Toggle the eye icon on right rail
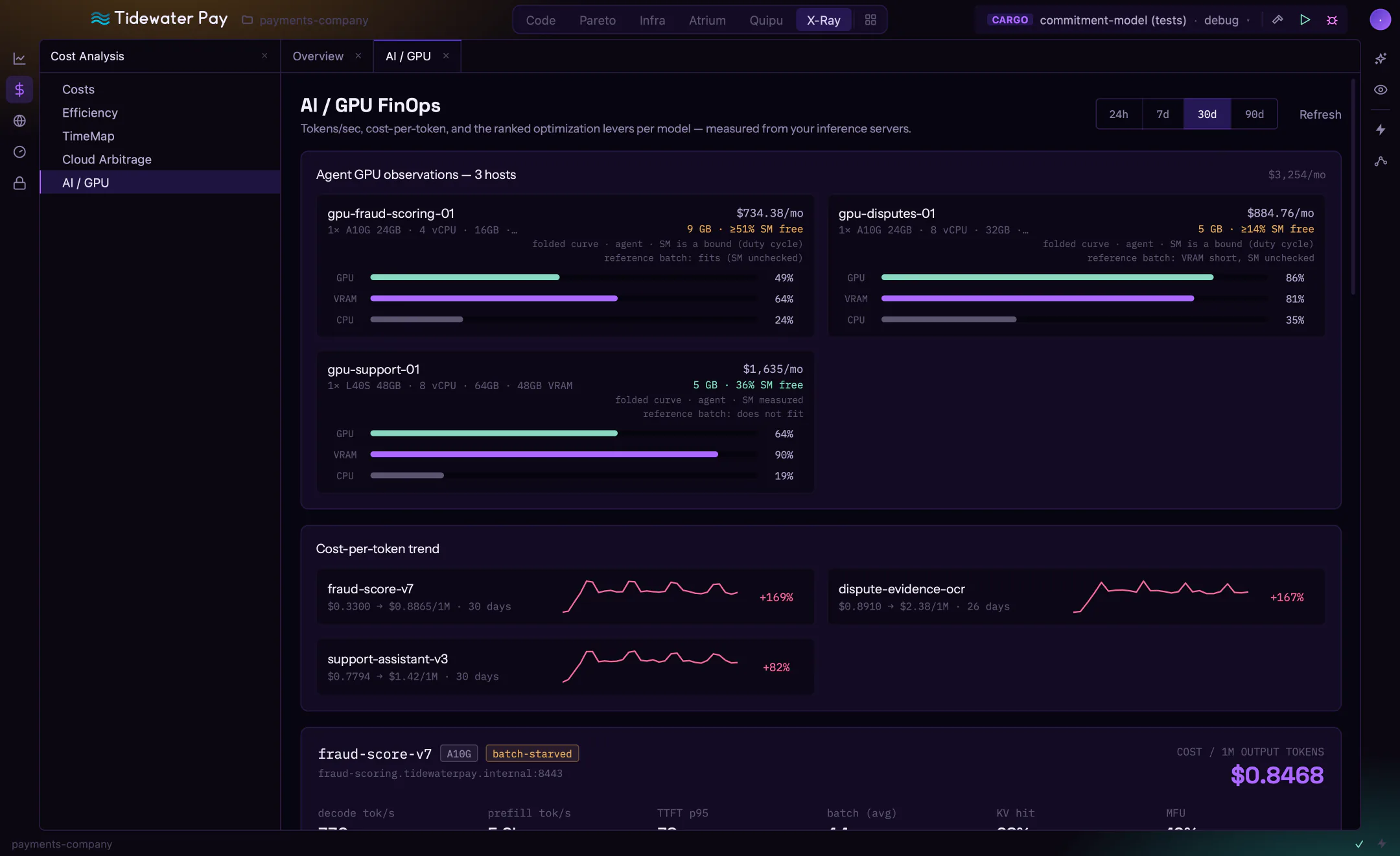Image resolution: width=1400 pixels, height=856 pixels. click(x=1381, y=89)
